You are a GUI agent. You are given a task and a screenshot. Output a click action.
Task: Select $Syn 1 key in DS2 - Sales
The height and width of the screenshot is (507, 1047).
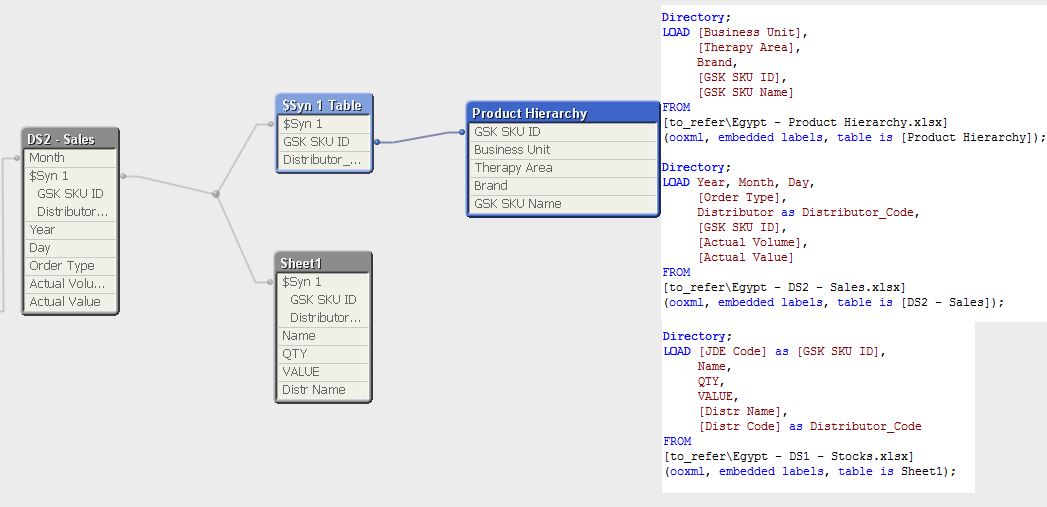(49, 176)
